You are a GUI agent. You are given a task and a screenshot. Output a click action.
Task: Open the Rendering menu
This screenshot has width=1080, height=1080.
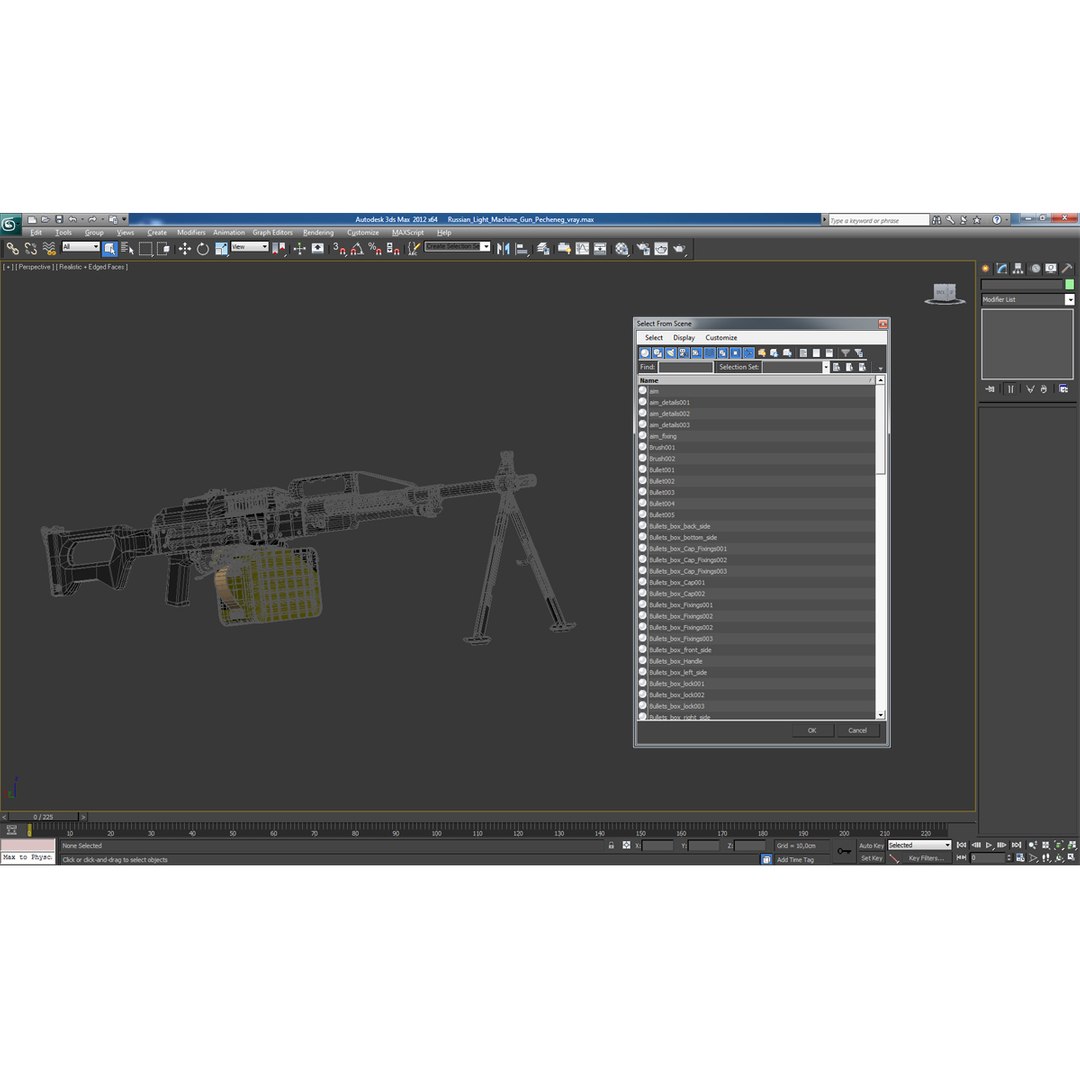(x=318, y=233)
